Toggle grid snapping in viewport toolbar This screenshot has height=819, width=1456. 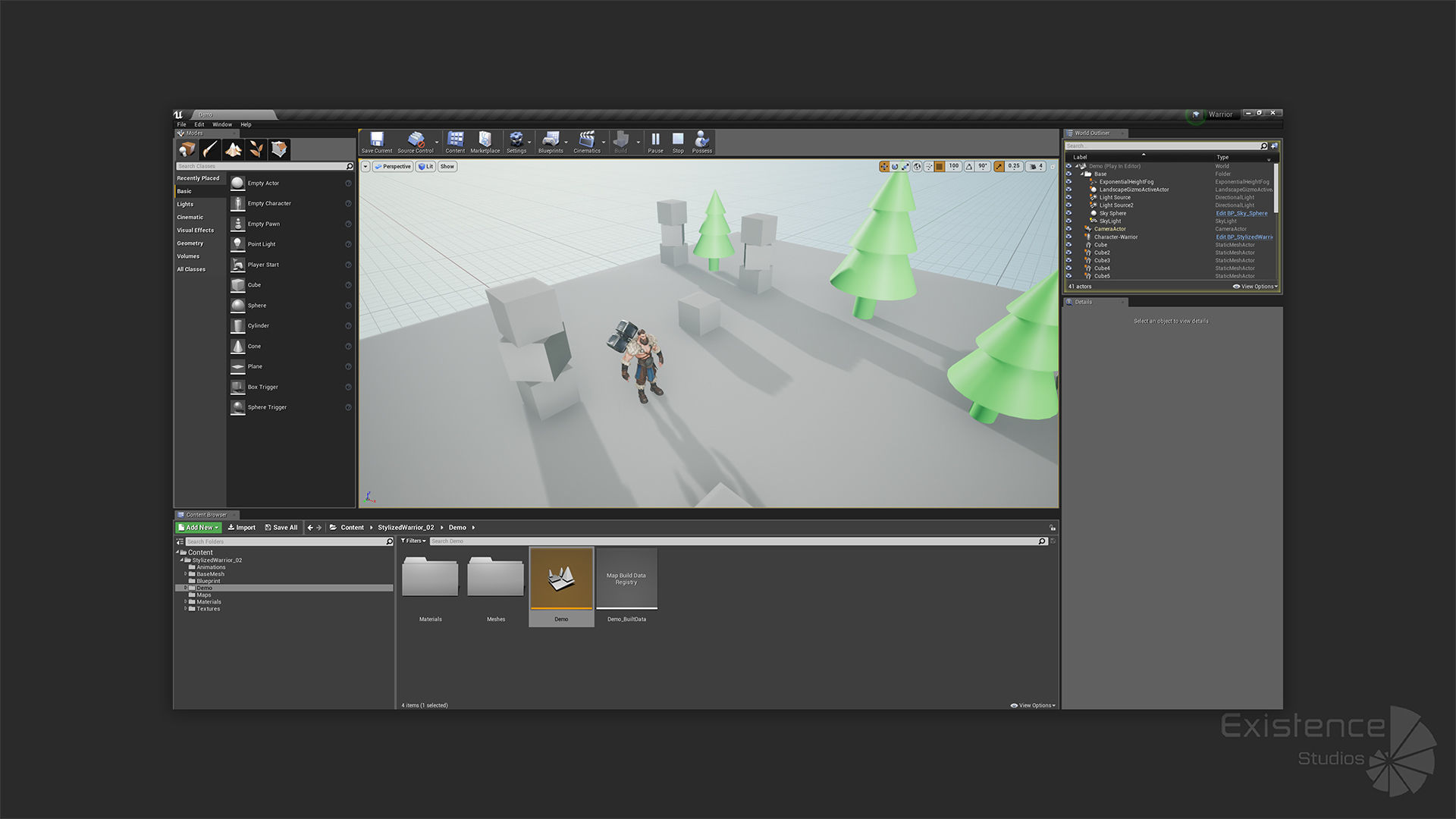point(940,167)
